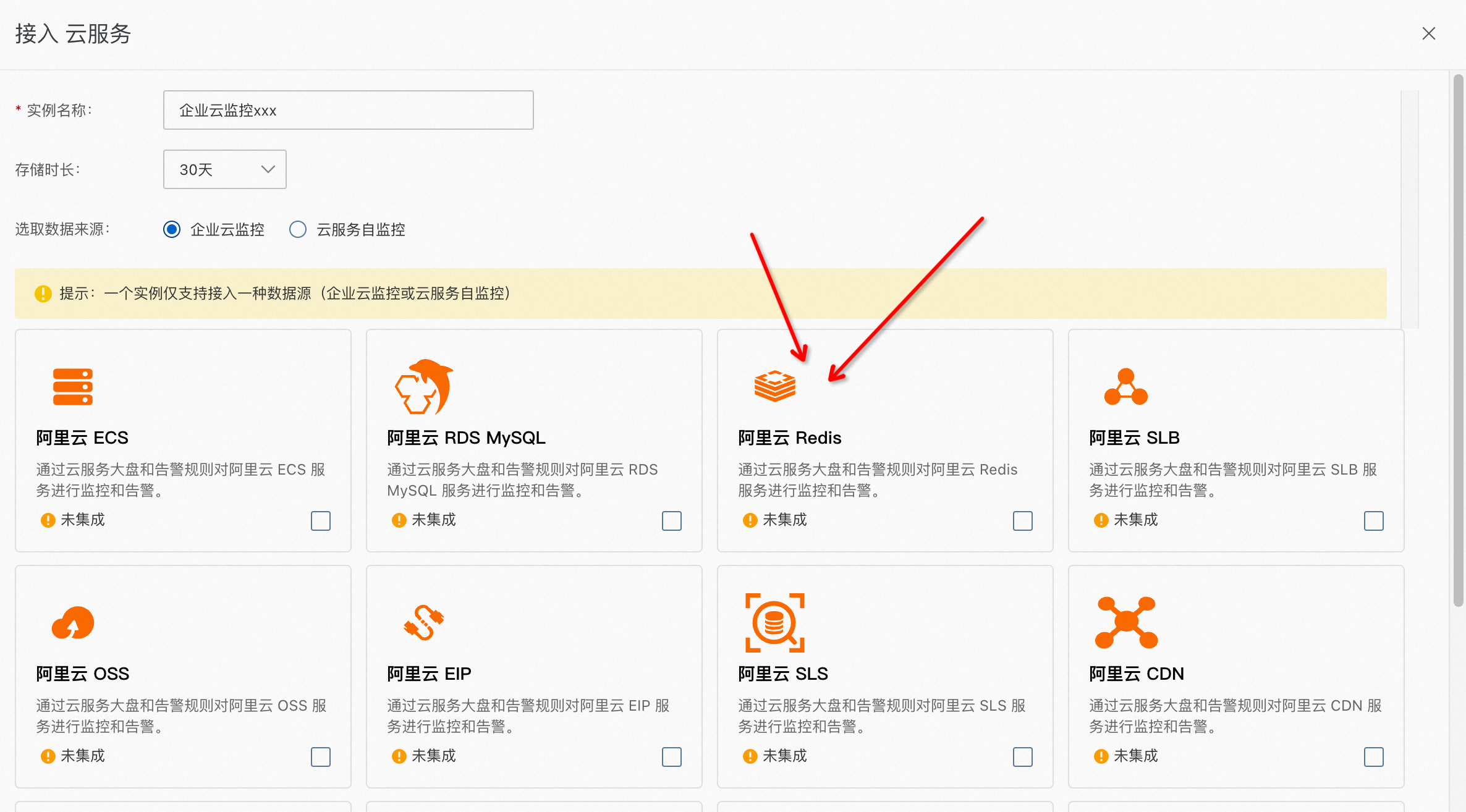Click the 未集成 status icon on the EIP card
The image size is (1466, 812).
[x=399, y=756]
